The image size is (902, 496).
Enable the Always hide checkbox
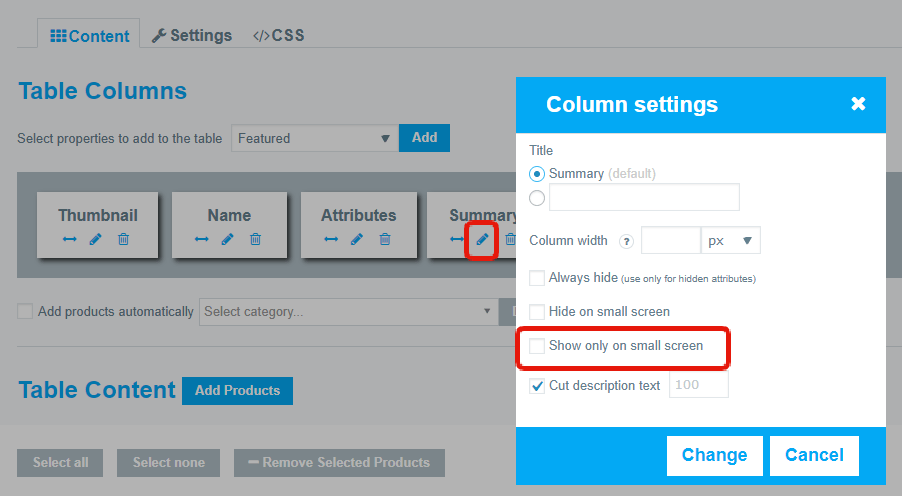click(x=537, y=278)
